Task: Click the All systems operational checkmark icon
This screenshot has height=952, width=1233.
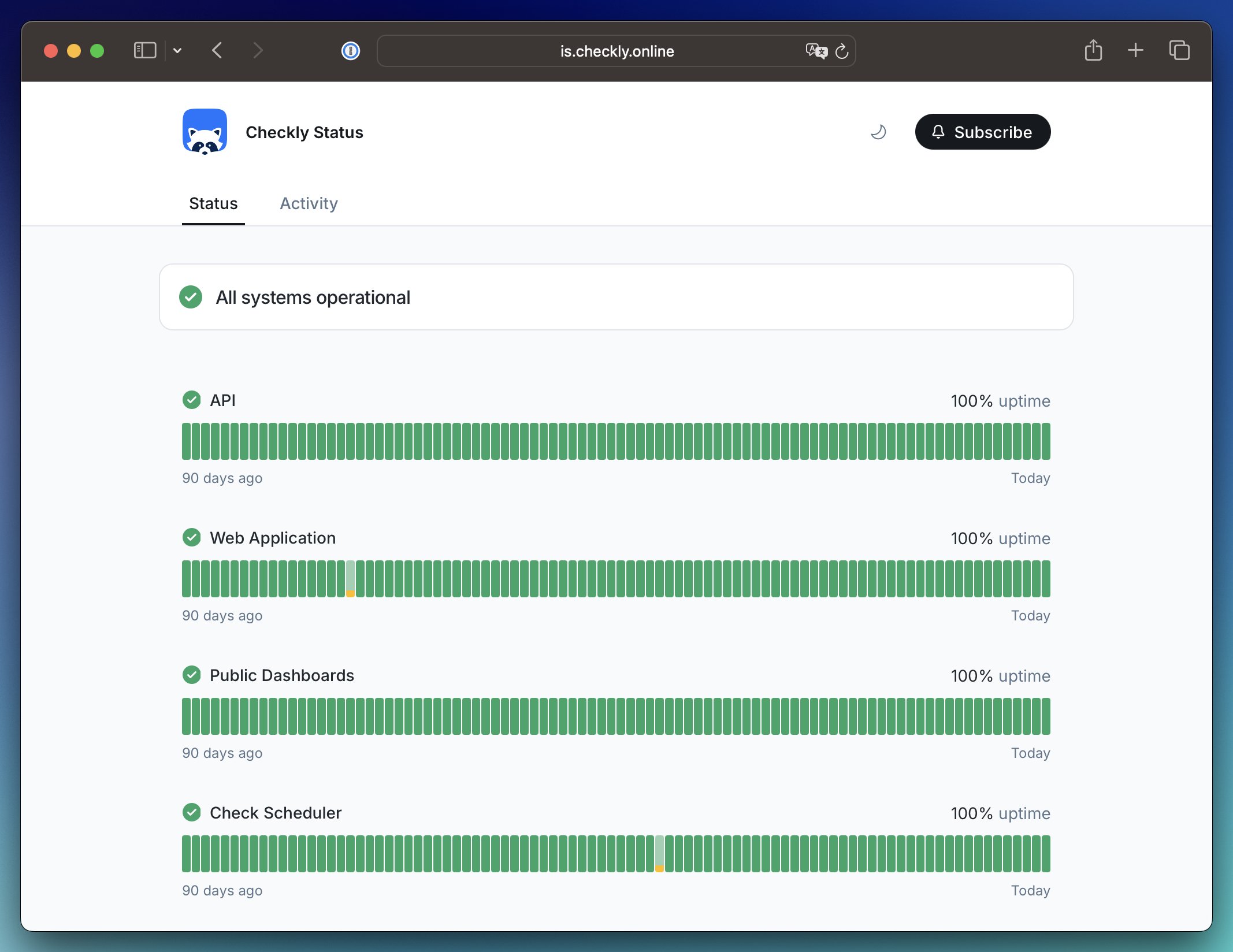Action: coord(191,297)
